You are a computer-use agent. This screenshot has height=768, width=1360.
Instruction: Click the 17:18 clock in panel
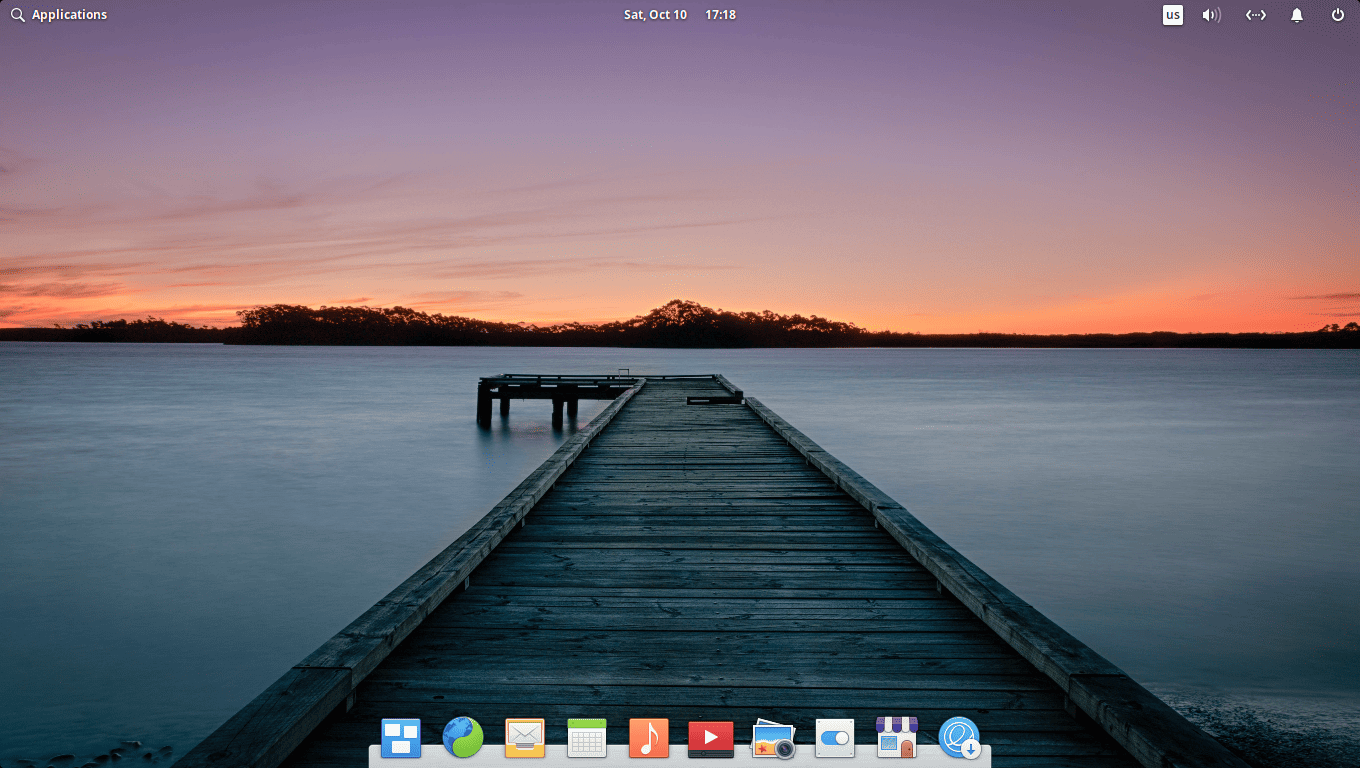pyautogui.click(x=720, y=15)
